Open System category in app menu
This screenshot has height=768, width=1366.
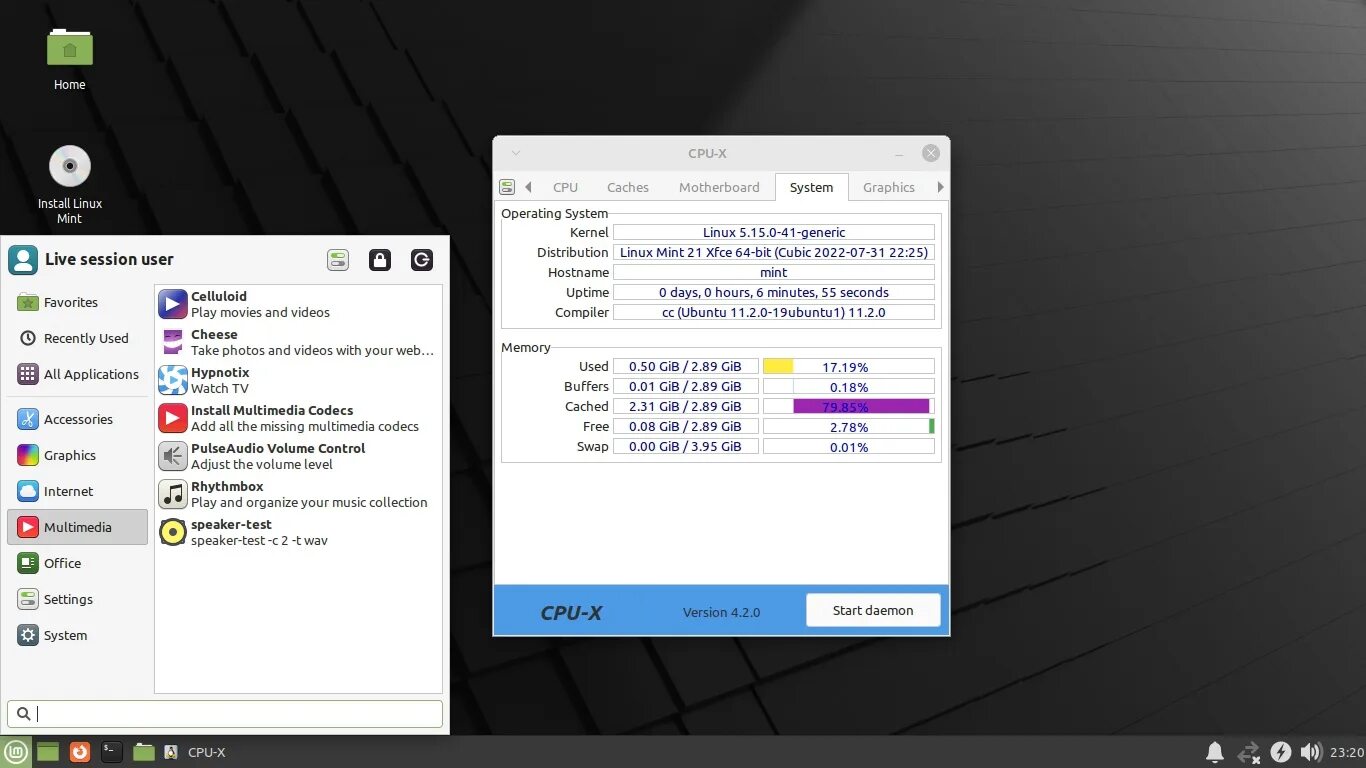click(78, 635)
